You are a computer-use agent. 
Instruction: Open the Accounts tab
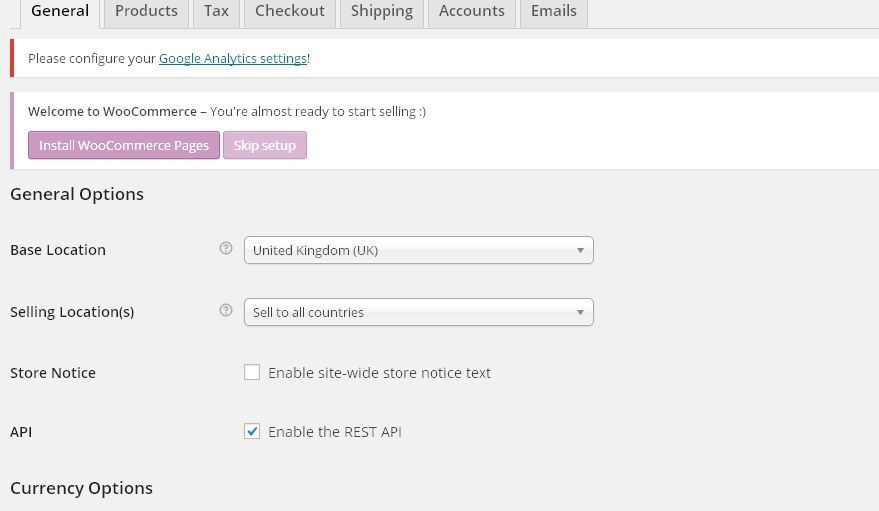click(x=472, y=12)
